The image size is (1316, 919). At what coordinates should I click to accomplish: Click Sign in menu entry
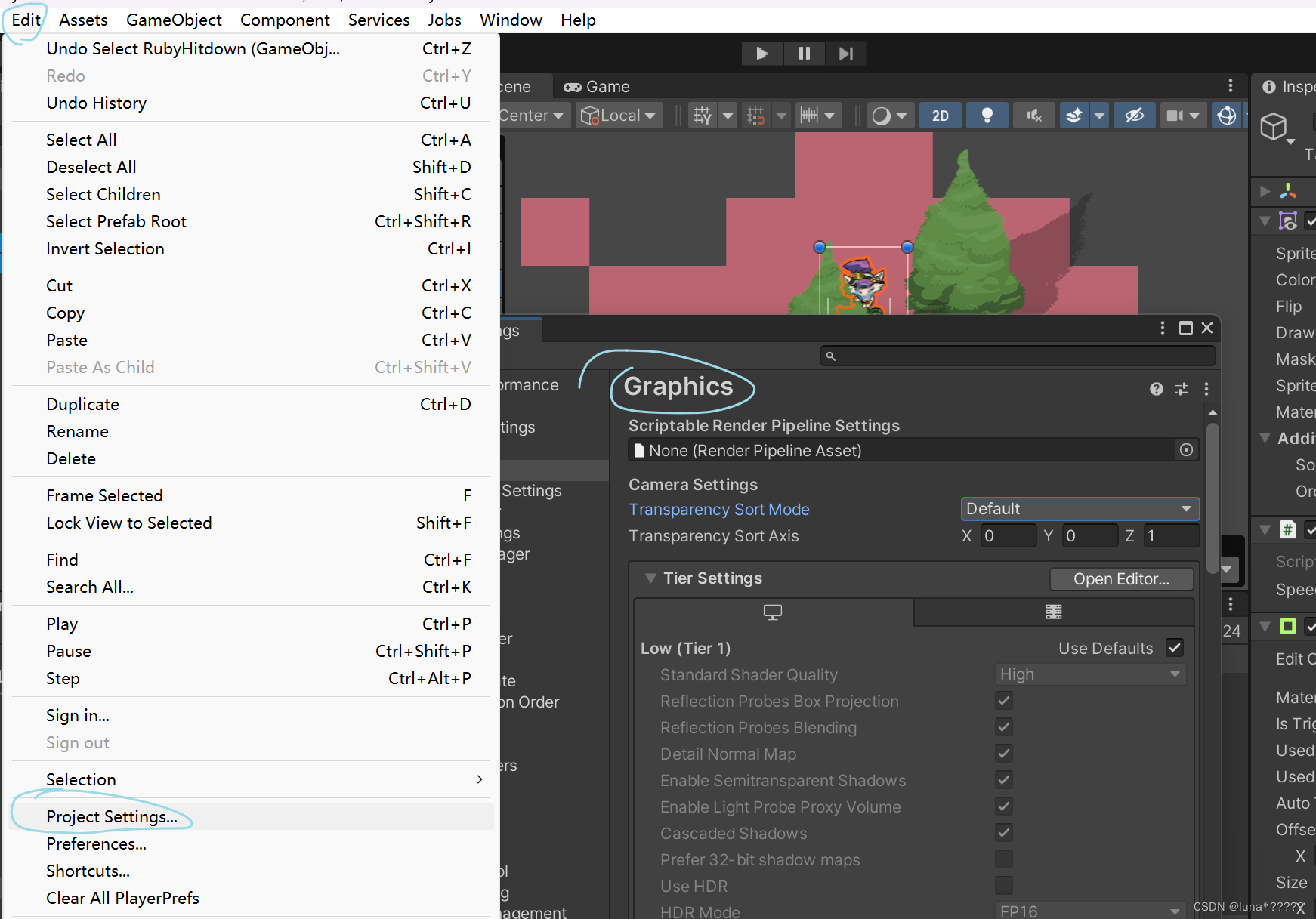(x=252, y=715)
